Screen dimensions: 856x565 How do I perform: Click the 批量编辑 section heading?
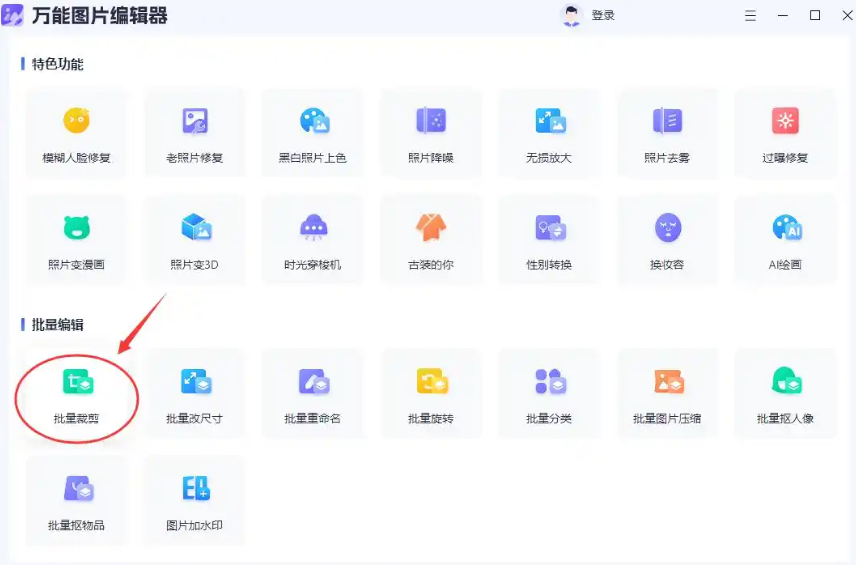click(57, 325)
